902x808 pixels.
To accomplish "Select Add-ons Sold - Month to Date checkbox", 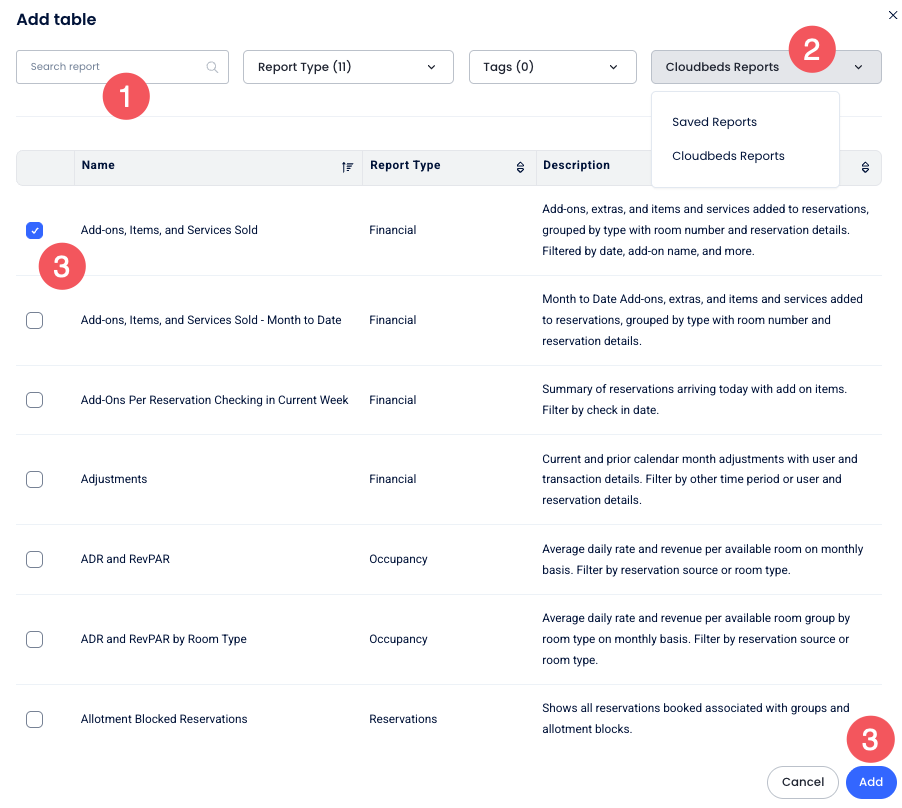I will [35, 321].
